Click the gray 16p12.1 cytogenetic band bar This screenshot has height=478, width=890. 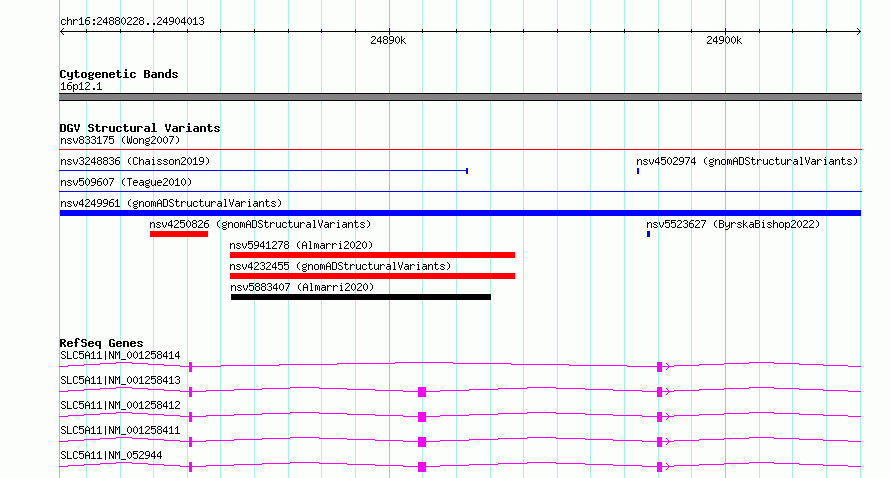click(x=460, y=97)
